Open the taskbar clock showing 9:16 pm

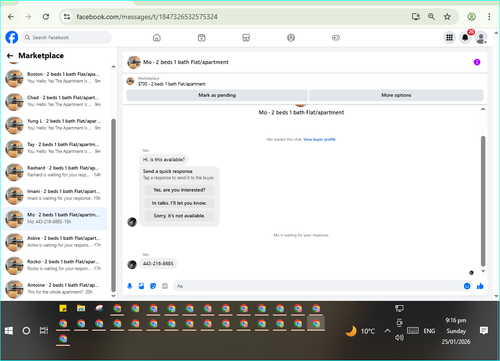456,331
